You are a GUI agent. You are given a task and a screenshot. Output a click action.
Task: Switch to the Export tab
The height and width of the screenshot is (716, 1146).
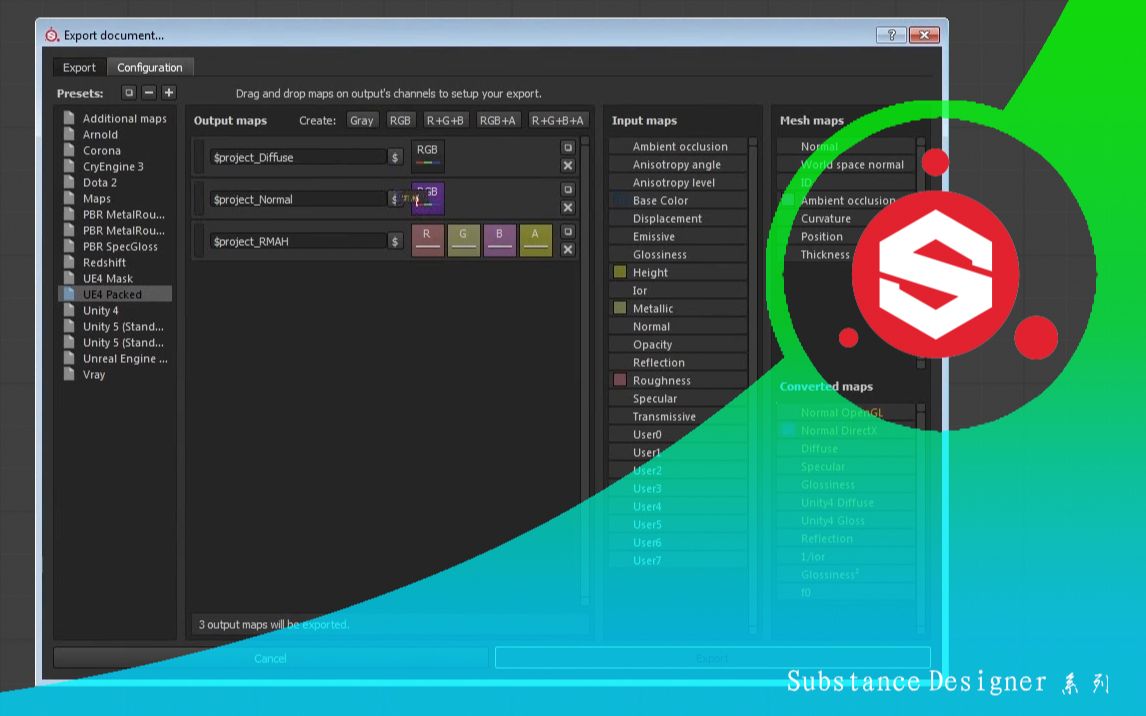(79, 67)
